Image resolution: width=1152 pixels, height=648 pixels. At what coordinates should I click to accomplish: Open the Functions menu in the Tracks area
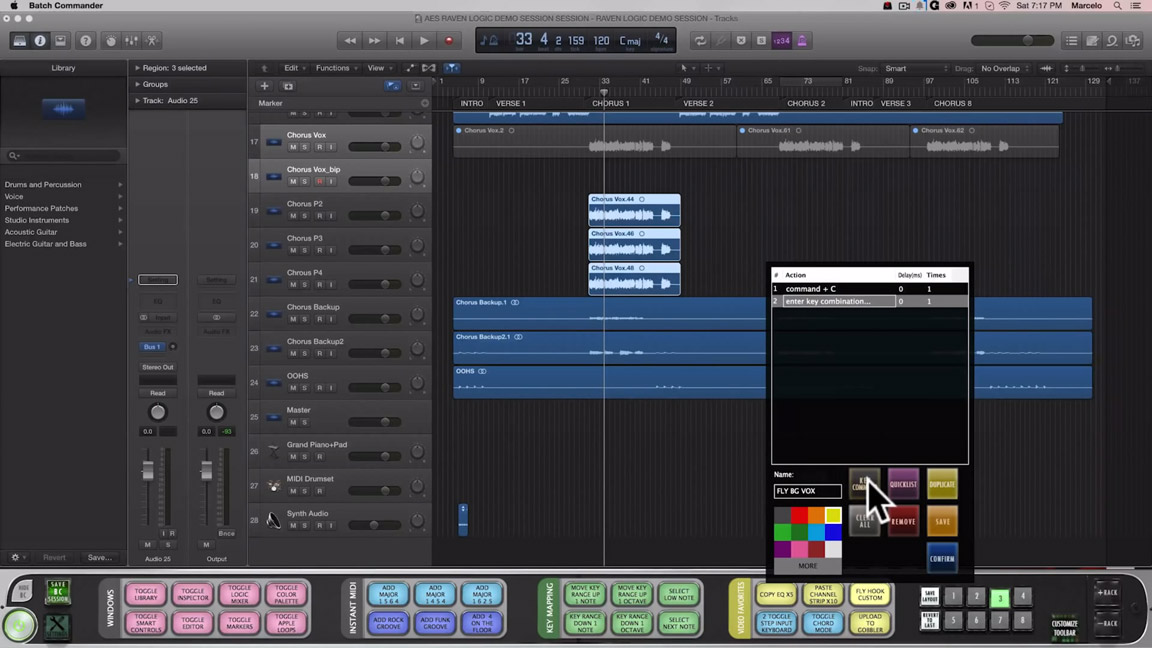coord(336,68)
